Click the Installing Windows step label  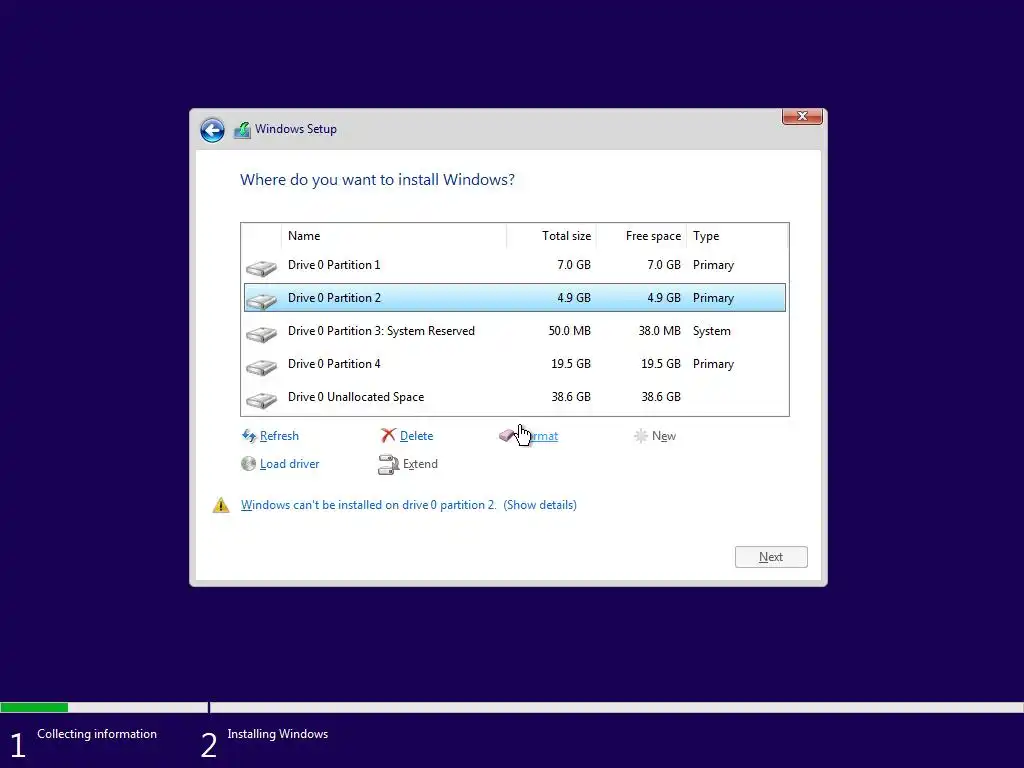pos(278,734)
